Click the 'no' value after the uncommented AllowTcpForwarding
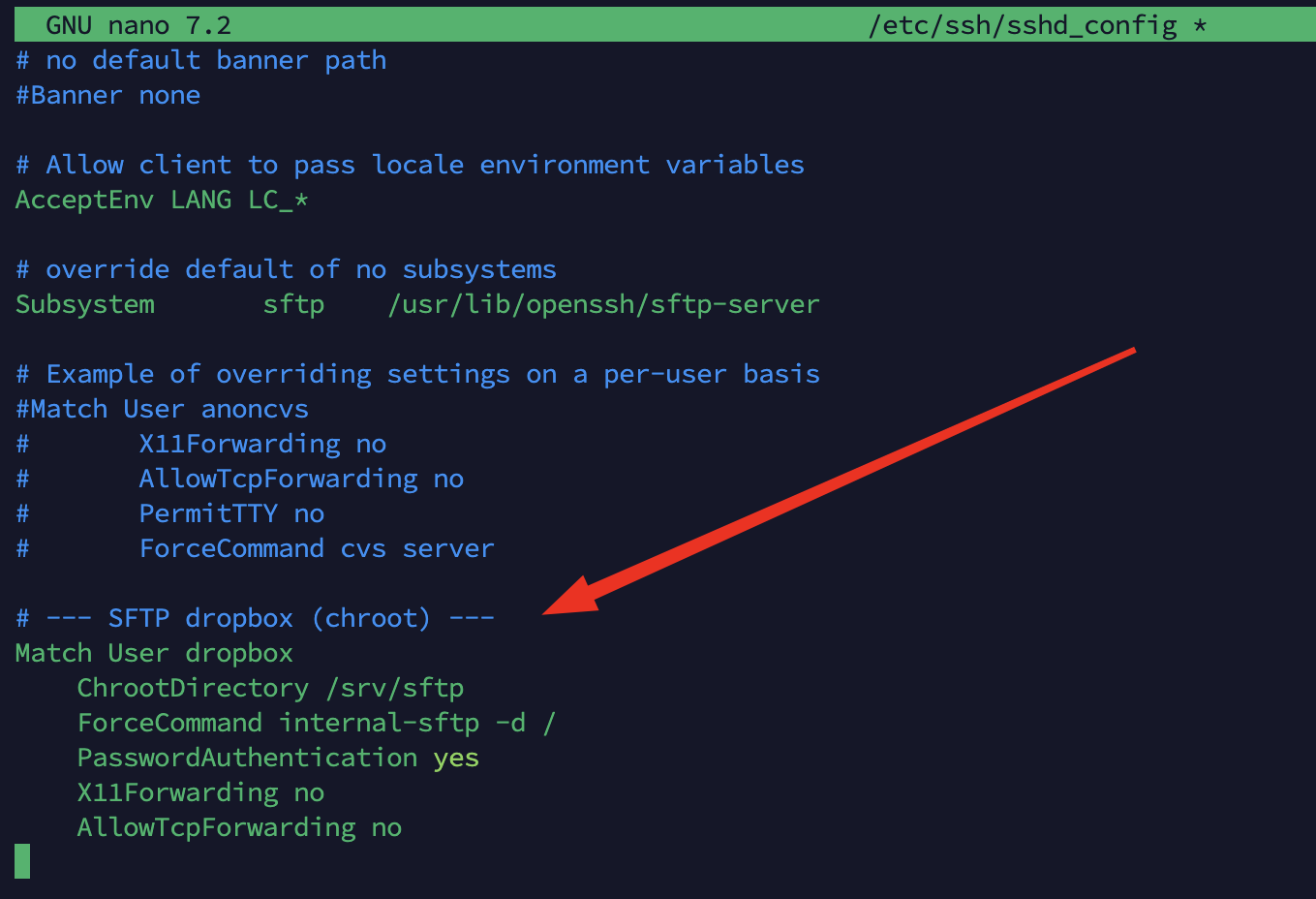This screenshot has height=899, width=1316. click(386, 827)
